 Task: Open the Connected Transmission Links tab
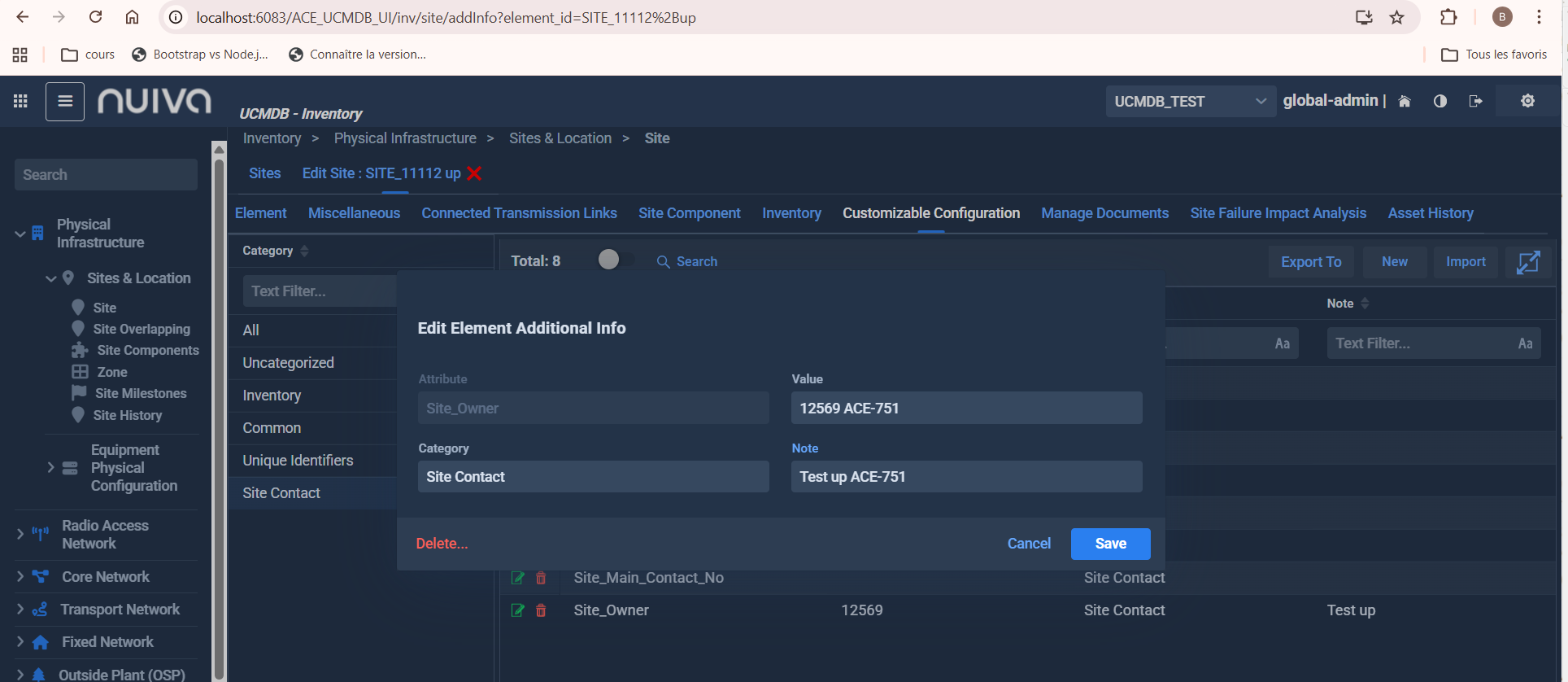[519, 213]
